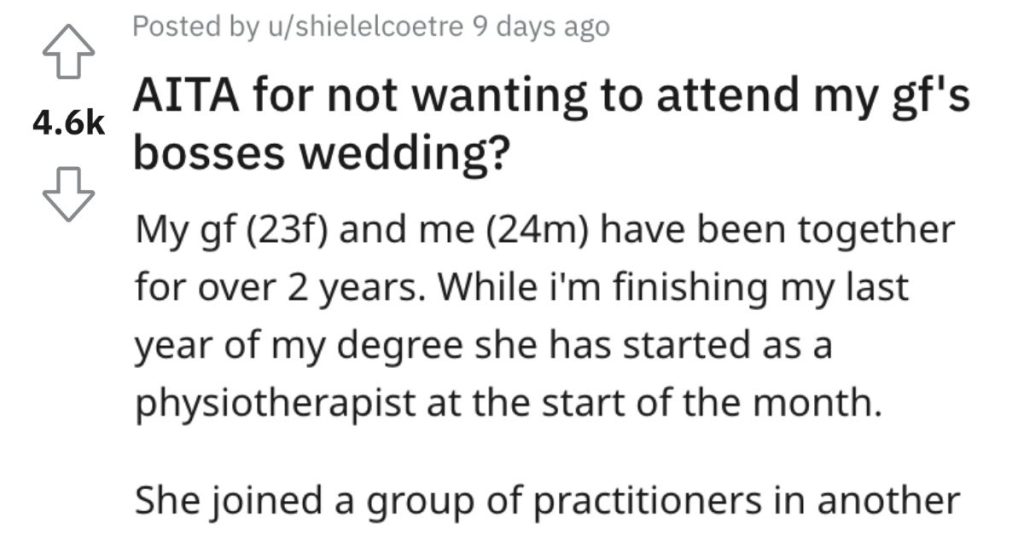
Task: Click the 4.6k vote score
Action: coord(69,123)
